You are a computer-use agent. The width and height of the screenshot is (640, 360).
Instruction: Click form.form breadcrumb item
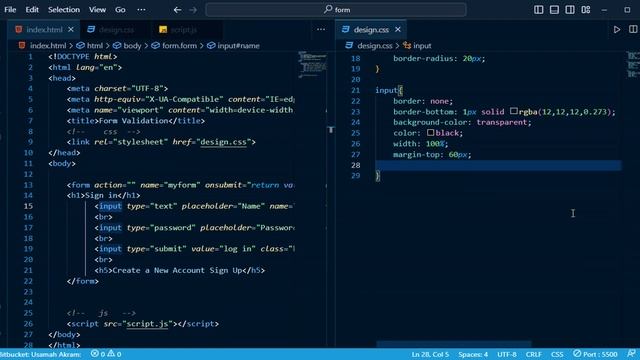tap(179, 46)
